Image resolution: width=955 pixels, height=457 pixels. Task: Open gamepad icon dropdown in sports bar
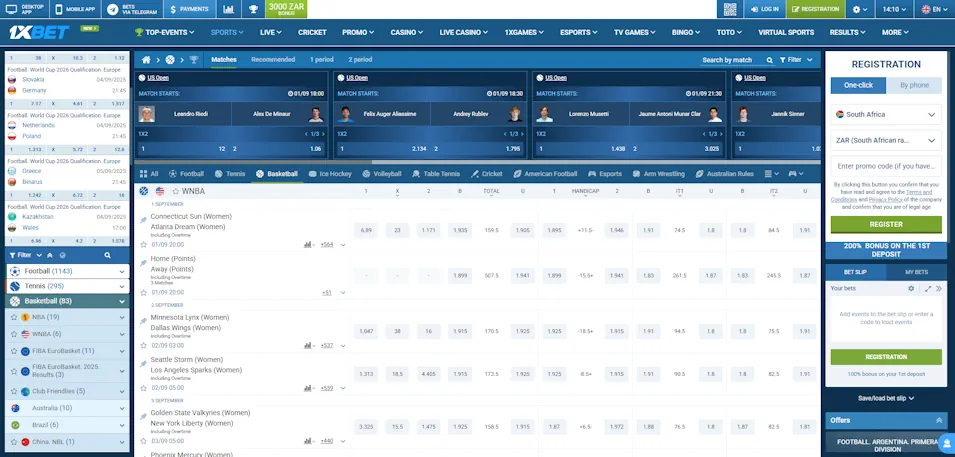point(796,174)
